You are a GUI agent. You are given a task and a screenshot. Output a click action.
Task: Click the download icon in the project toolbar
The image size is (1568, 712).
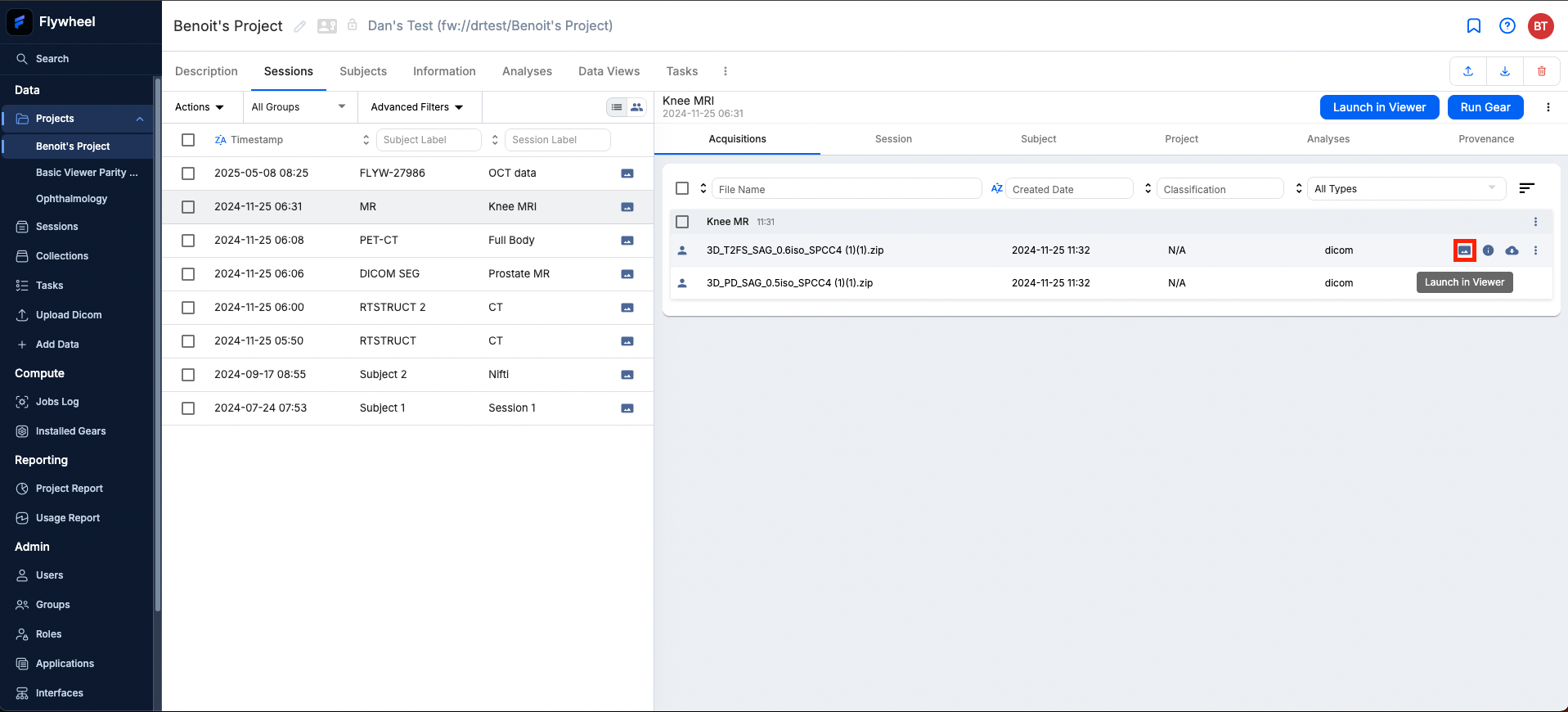(x=1505, y=71)
